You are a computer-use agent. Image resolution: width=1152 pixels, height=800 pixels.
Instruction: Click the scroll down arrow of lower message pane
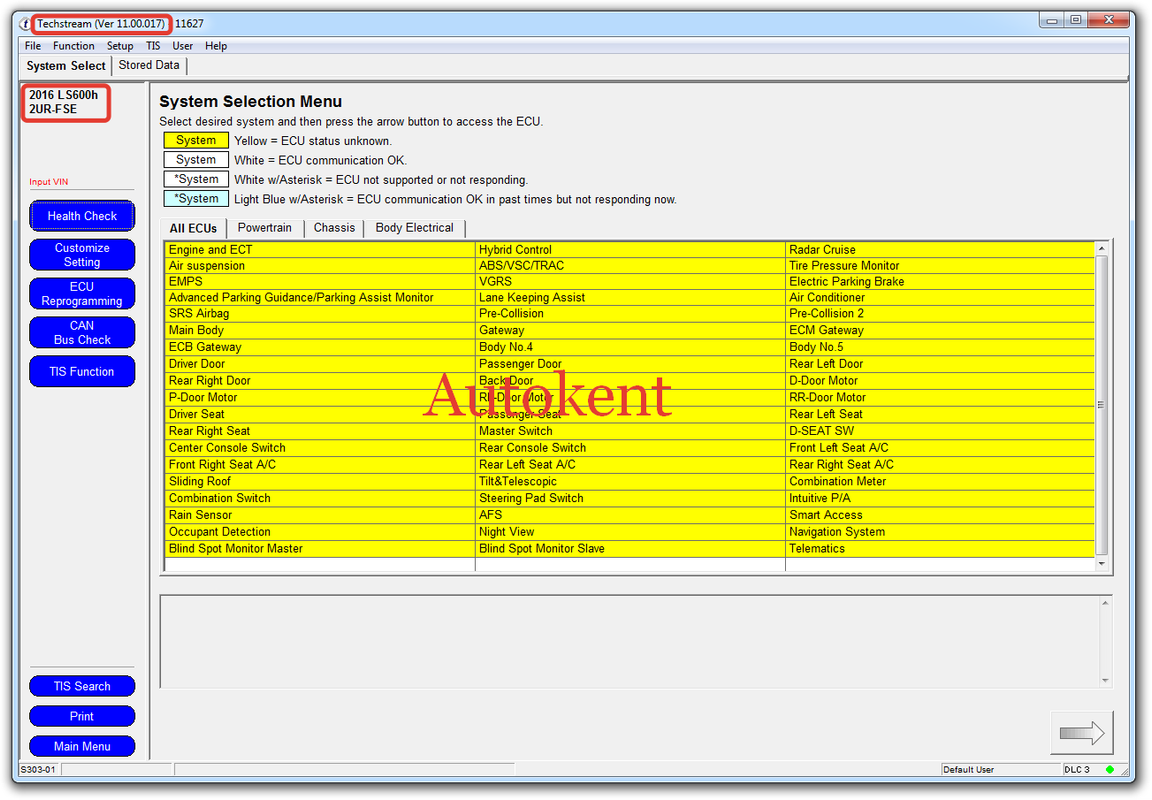(1105, 680)
